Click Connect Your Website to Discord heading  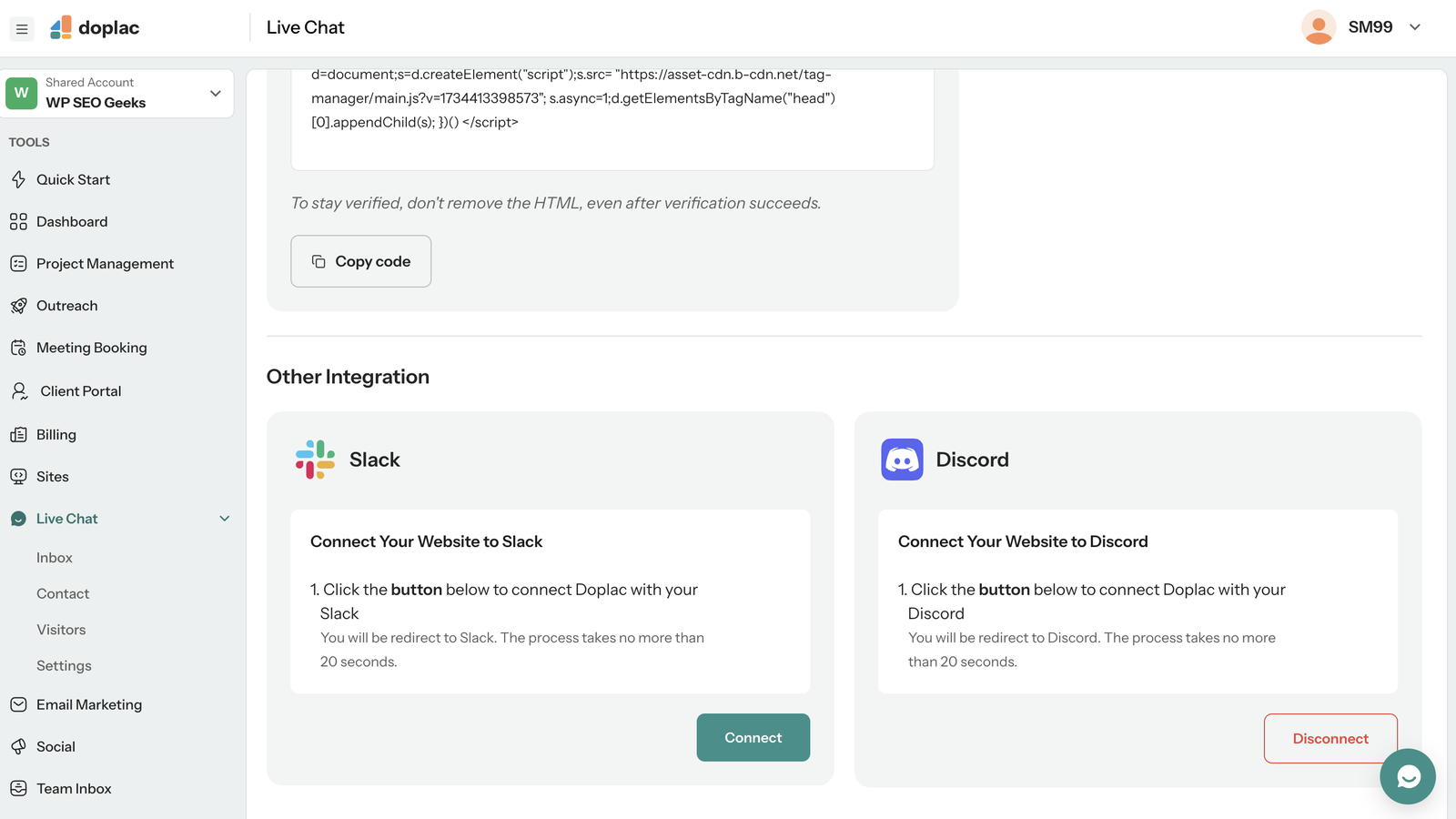pos(1023,541)
